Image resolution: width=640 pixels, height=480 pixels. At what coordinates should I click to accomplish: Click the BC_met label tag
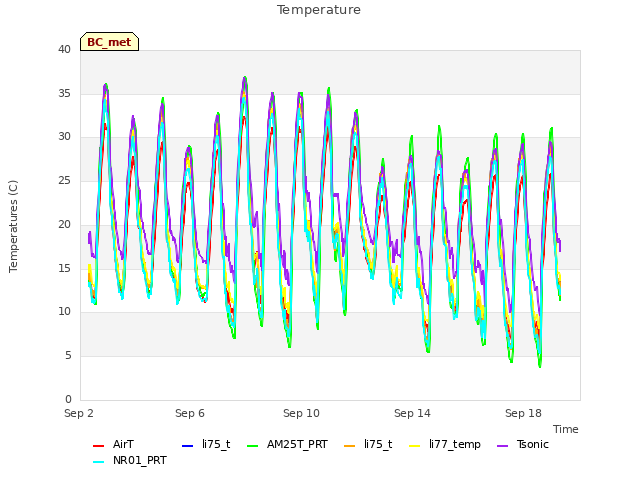(x=109, y=42)
